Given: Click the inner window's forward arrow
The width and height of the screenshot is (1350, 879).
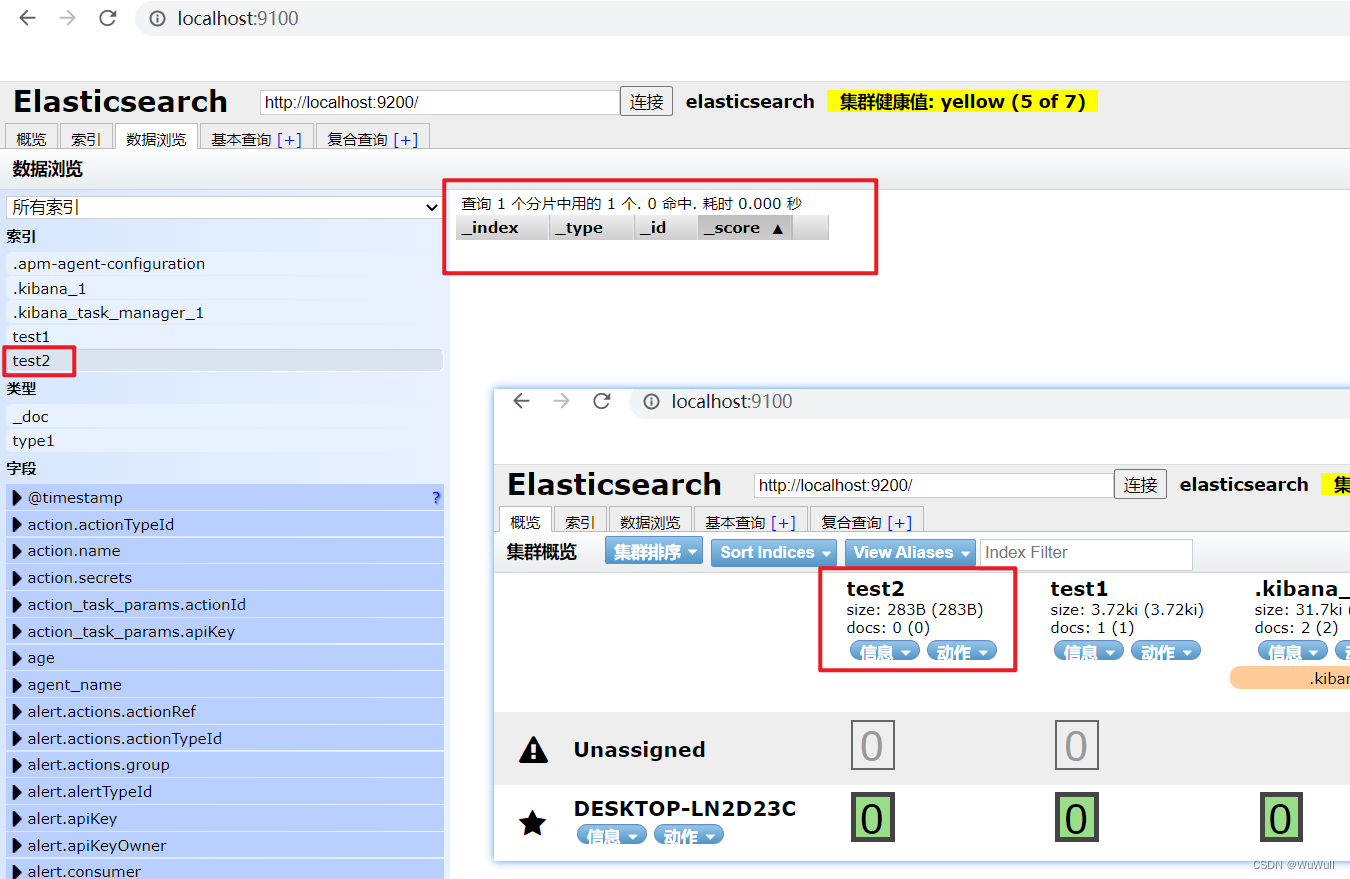Looking at the screenshot, I should (561, 401).
